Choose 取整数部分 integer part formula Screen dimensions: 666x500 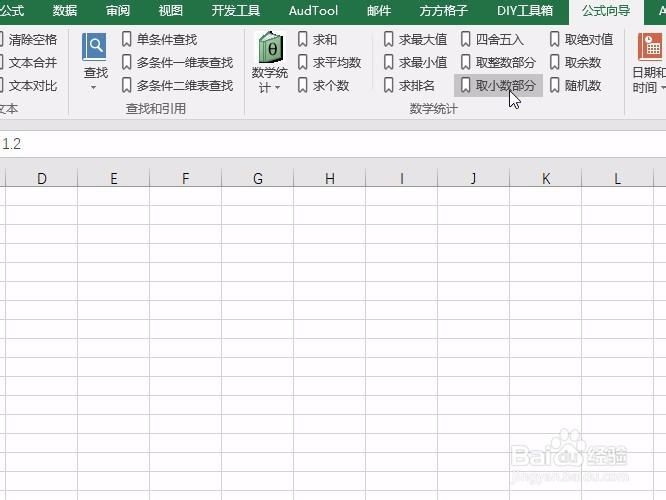498,62
